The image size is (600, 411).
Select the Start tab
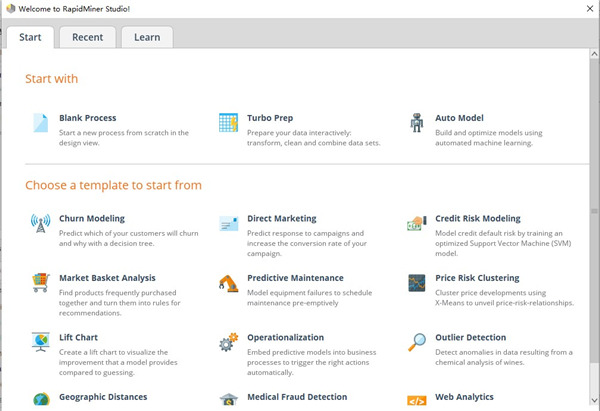(x=28, y=38)
